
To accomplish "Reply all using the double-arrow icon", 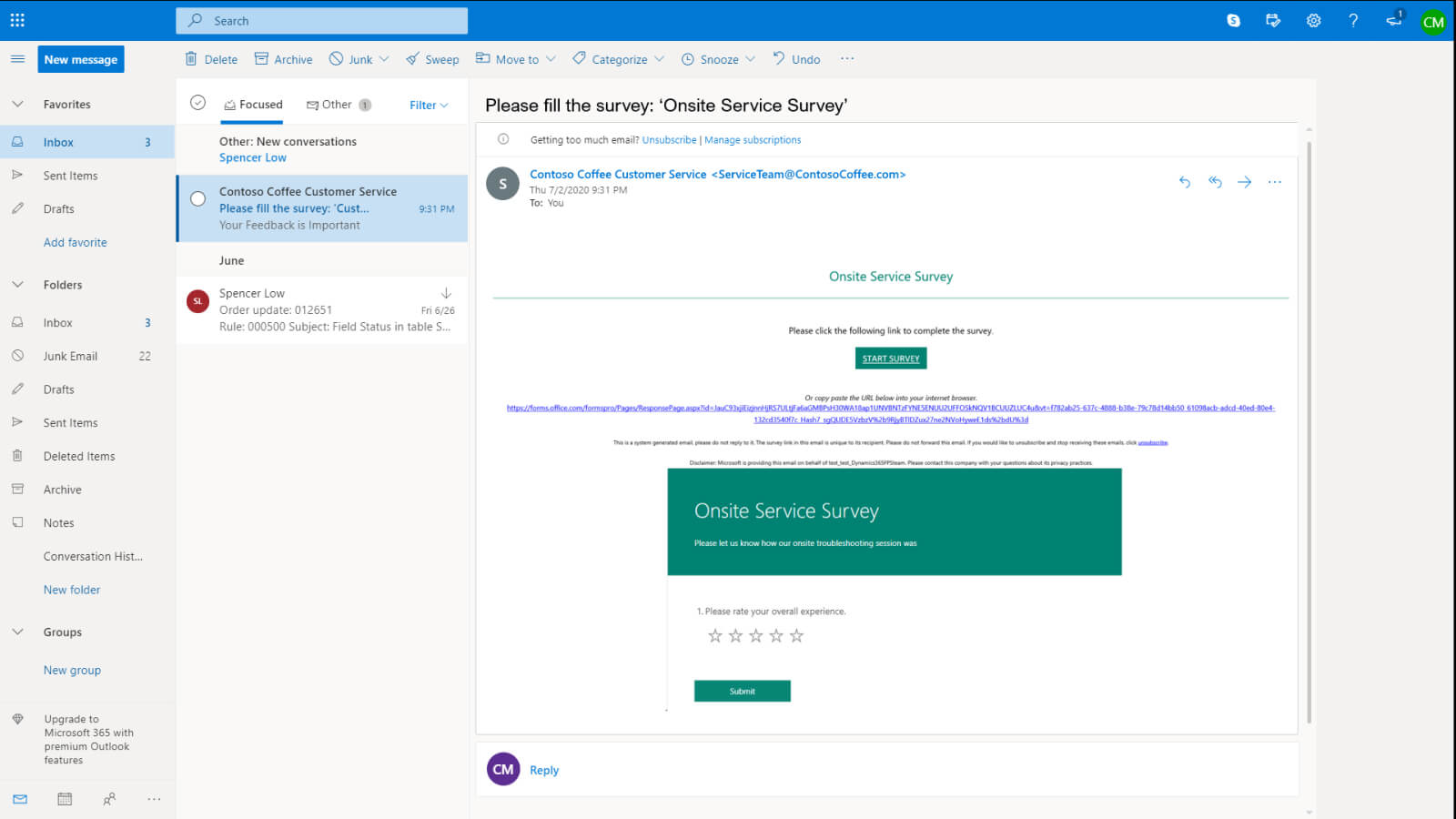I will tap(1215, 182).
